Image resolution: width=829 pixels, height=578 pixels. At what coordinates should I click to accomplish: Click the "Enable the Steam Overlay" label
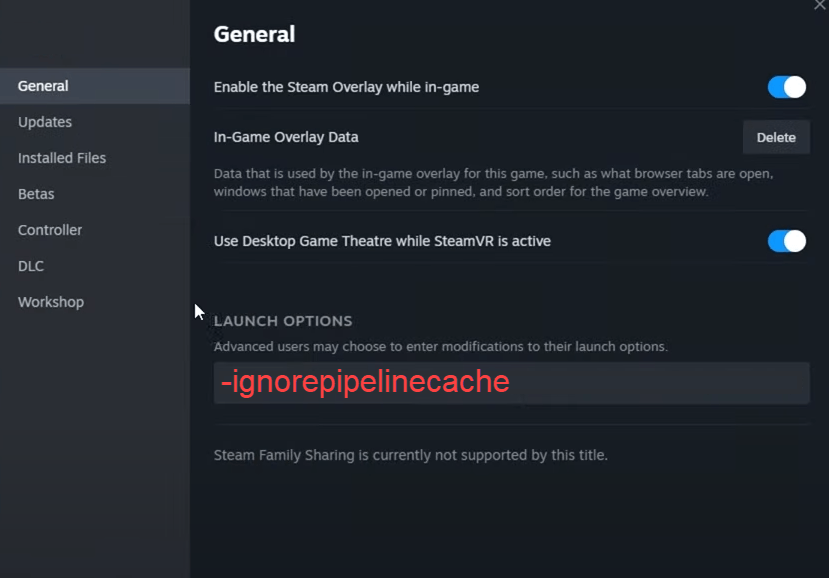(346, 87)
